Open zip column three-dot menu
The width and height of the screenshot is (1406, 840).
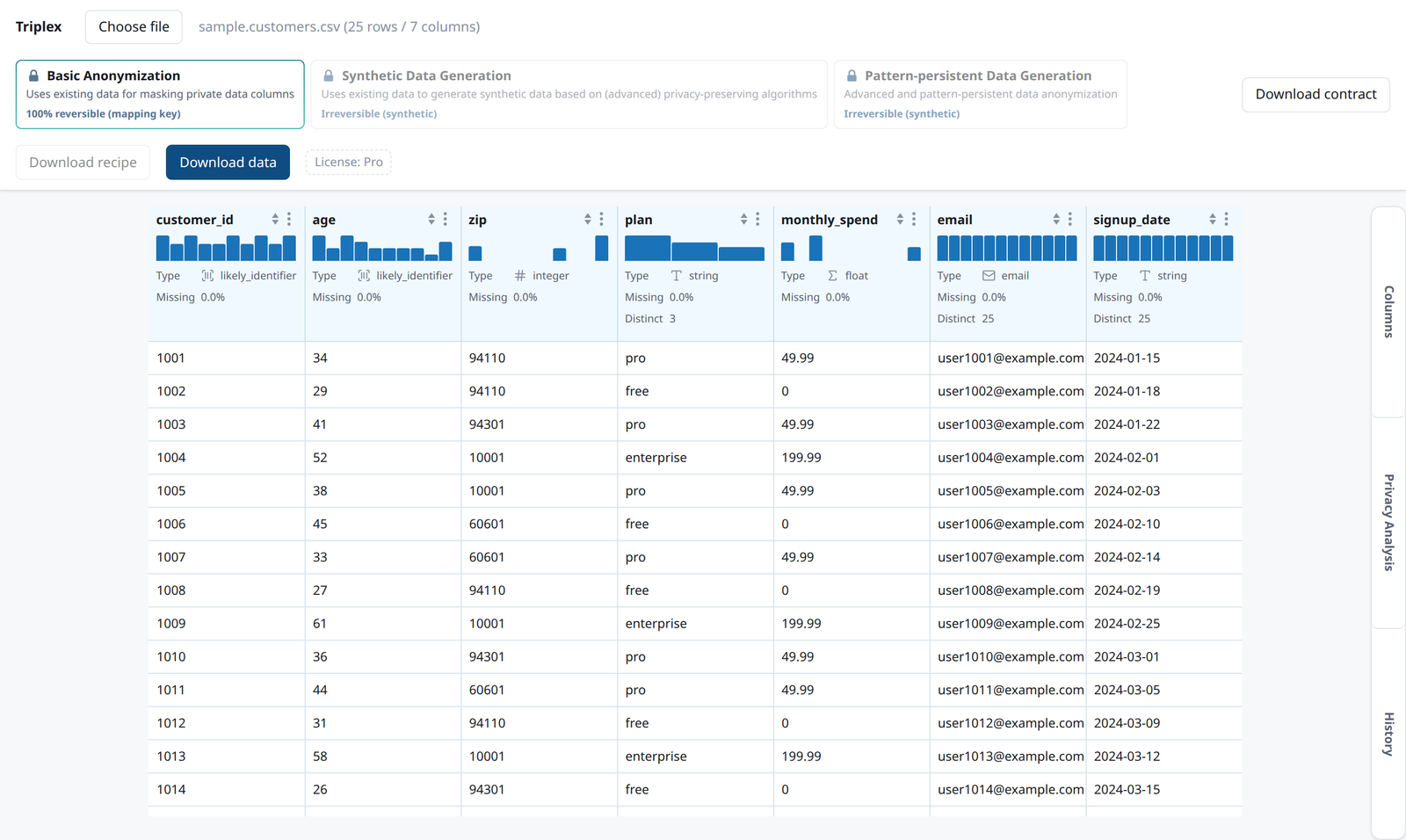click(x=602, y=220)
